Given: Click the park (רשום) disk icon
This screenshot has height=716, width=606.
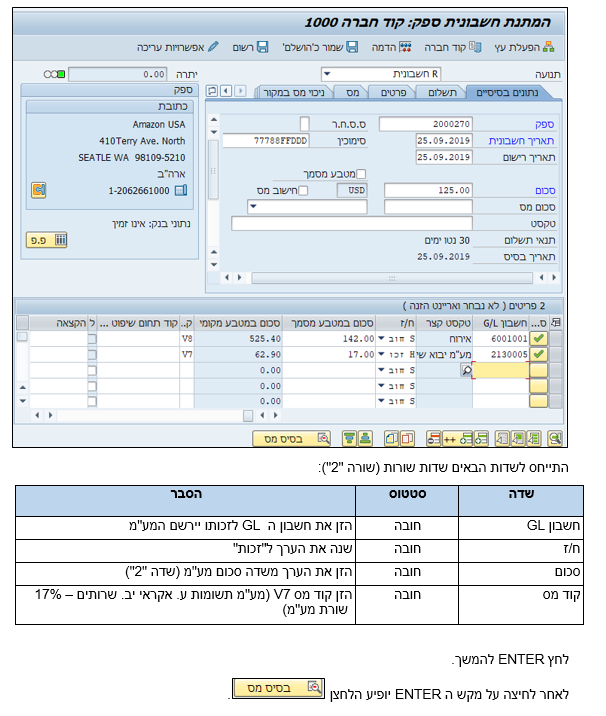Looking at the screenshot, I should 263,47.
